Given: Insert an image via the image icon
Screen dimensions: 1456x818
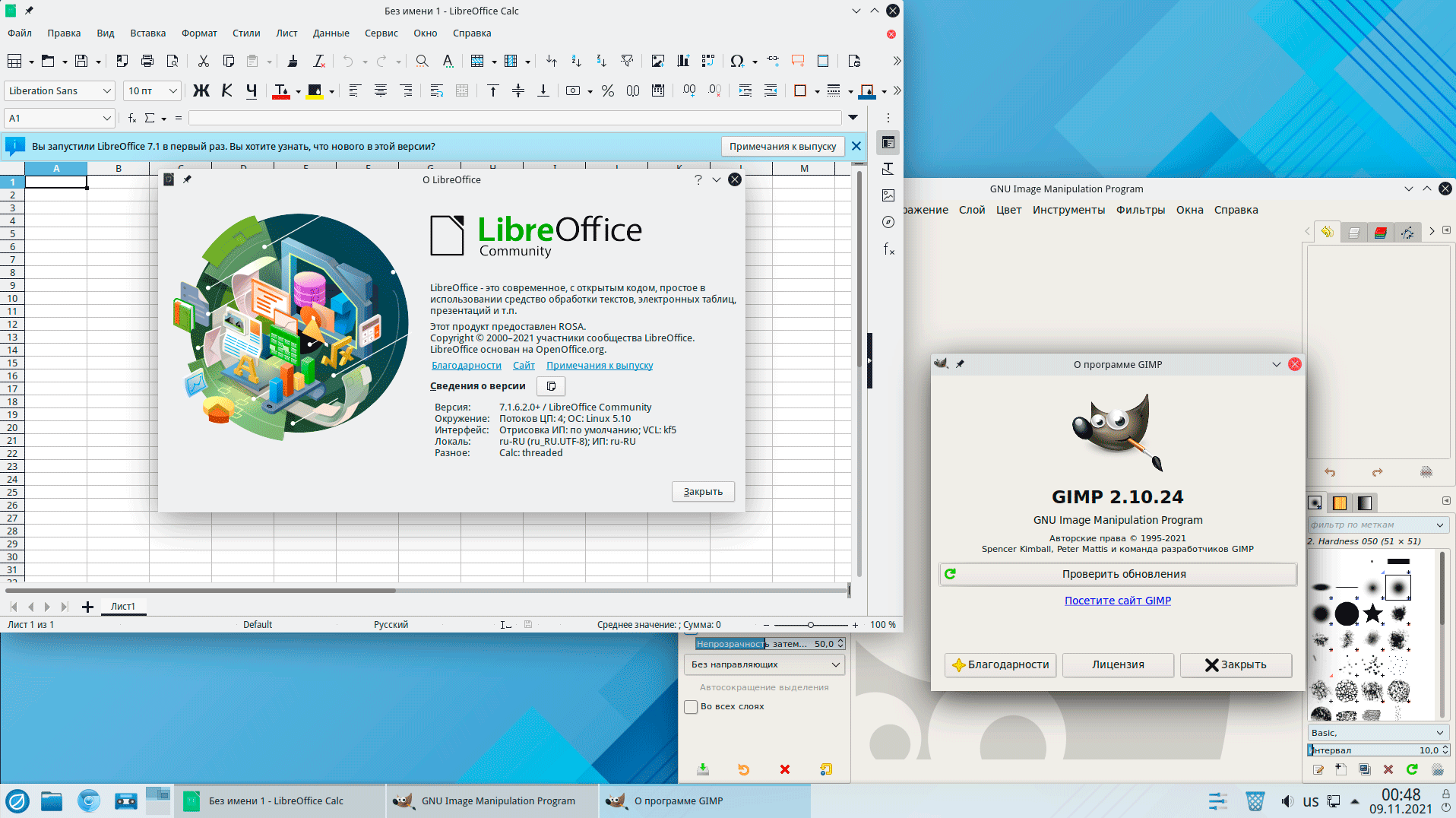Looking at the screenshot, I should click(x=658, y=61).
